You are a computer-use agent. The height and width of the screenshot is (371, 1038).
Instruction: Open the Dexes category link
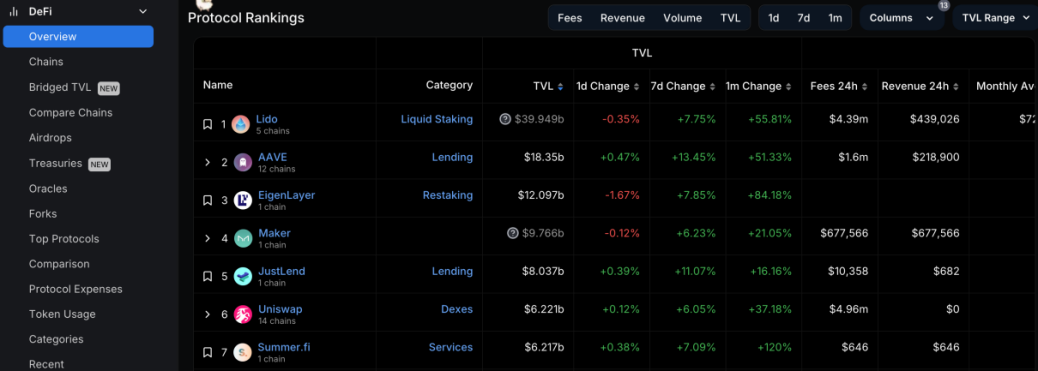pos(457,309)
